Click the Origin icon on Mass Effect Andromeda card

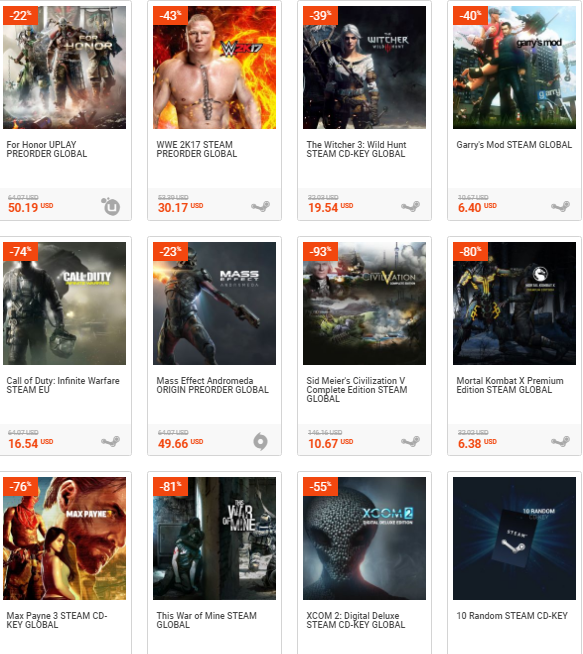(261, 442)
